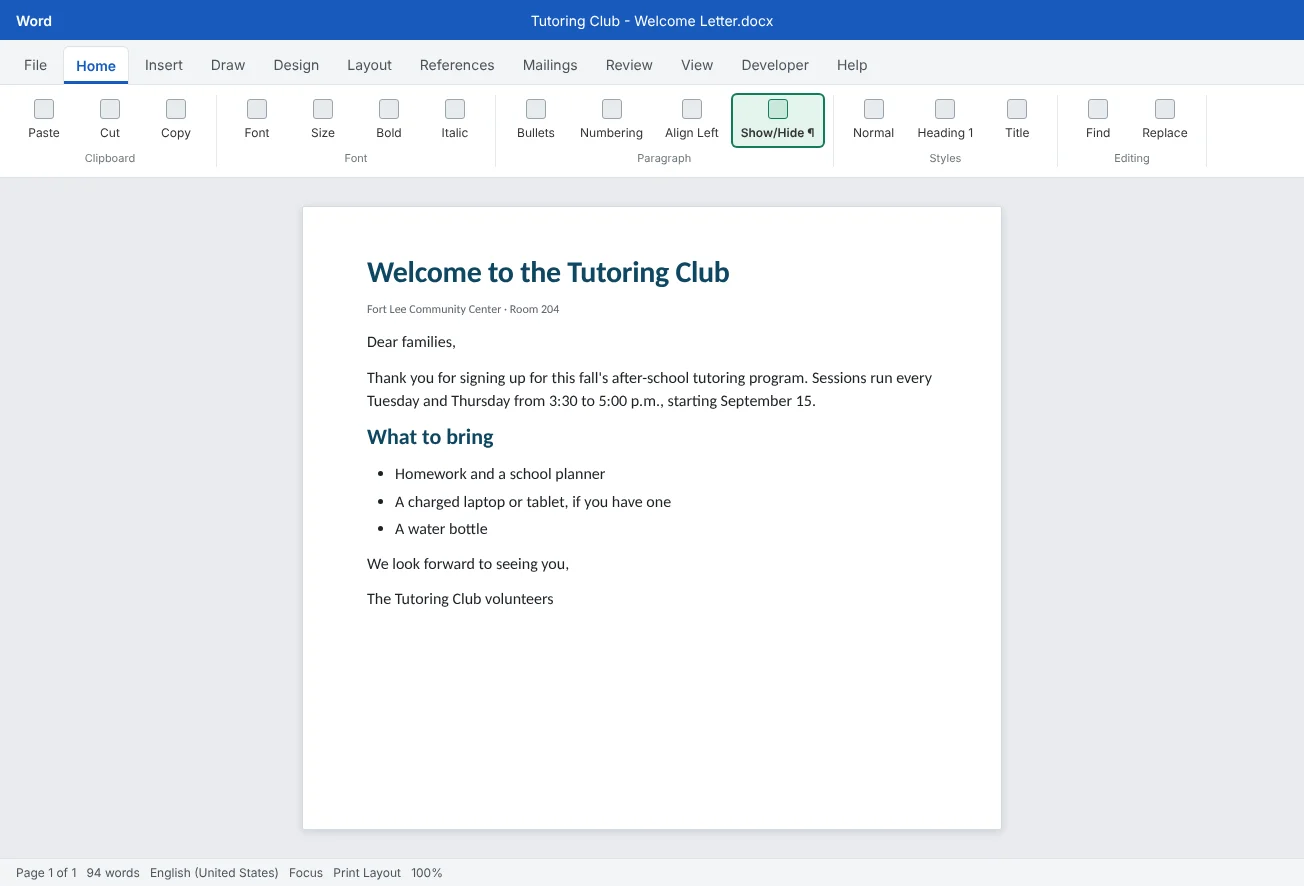Open Replace in the Editing group
The image size is (1304, 886).
(1165, 120)
